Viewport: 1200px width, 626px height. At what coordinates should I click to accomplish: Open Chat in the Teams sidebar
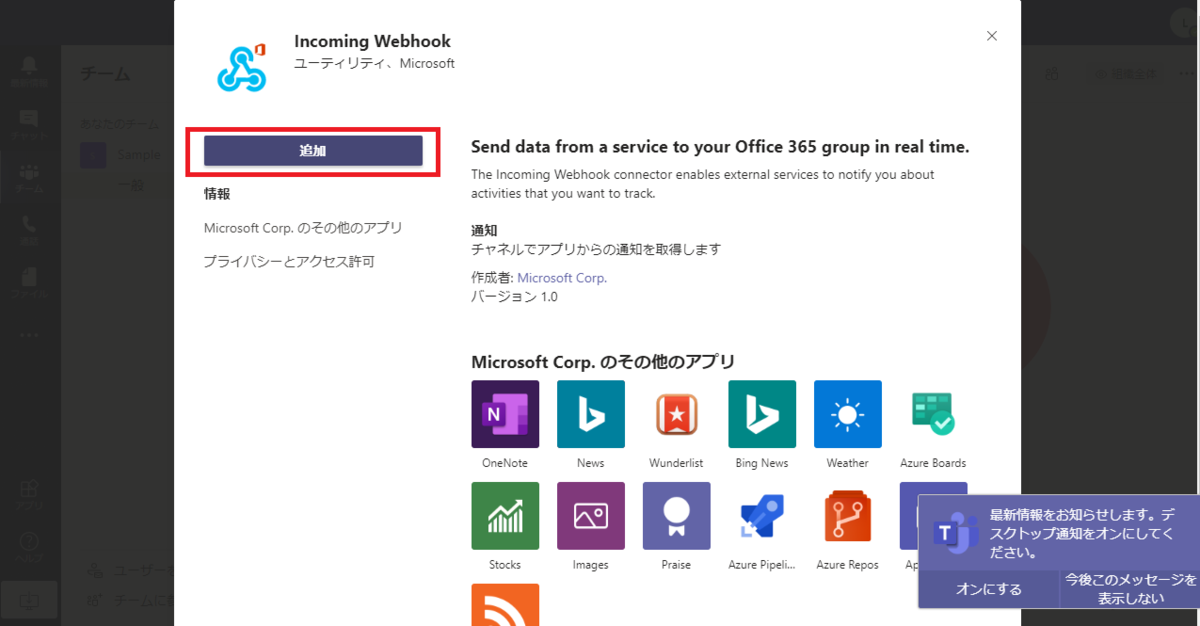[29, 124]
